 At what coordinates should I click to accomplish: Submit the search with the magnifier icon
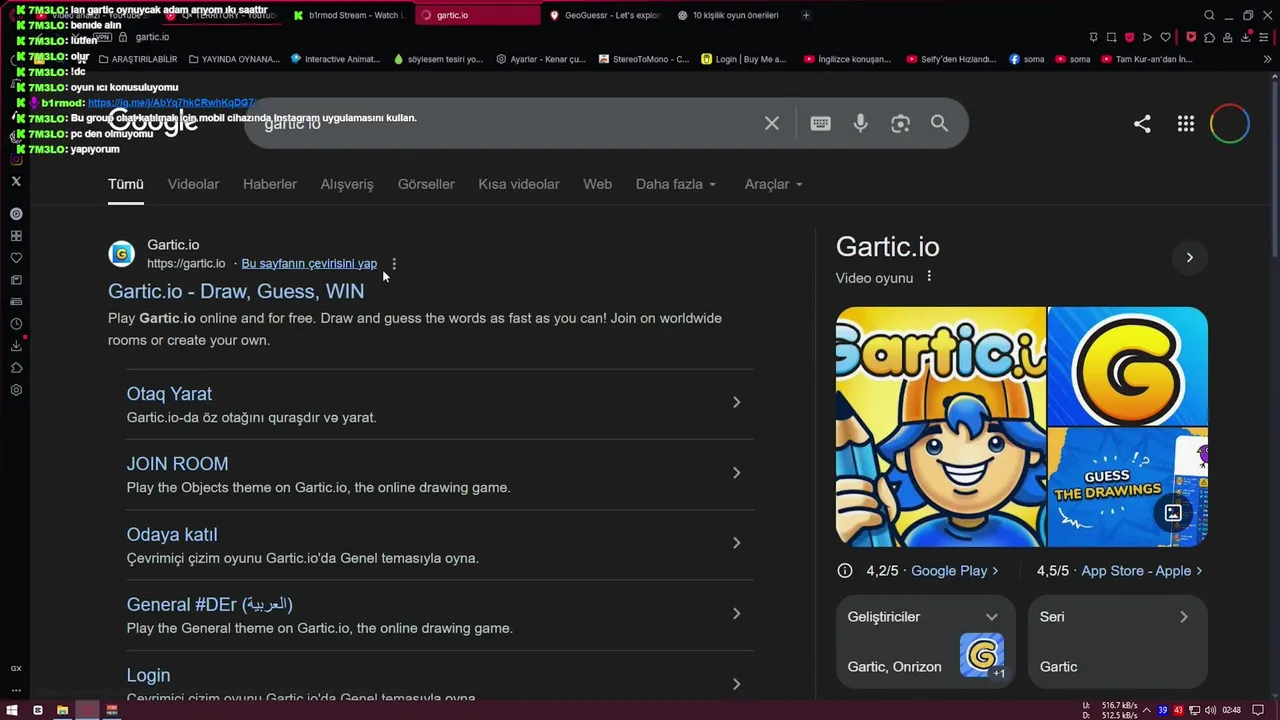[939, 123]
